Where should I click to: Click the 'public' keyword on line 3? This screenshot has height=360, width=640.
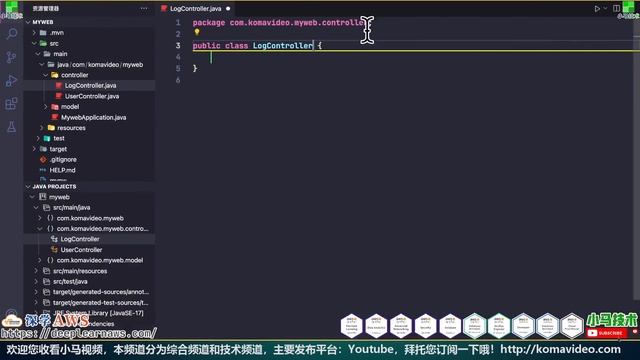click(x=206, y=46)
